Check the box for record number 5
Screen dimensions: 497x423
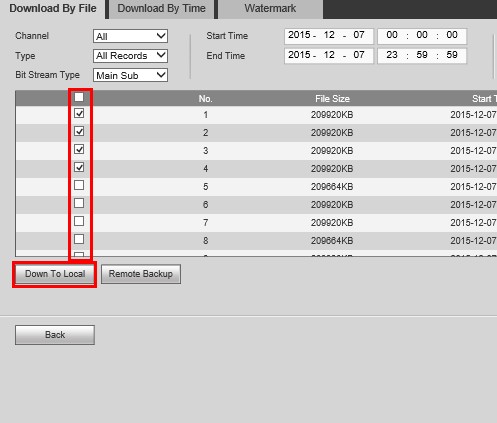click(79, 185)
